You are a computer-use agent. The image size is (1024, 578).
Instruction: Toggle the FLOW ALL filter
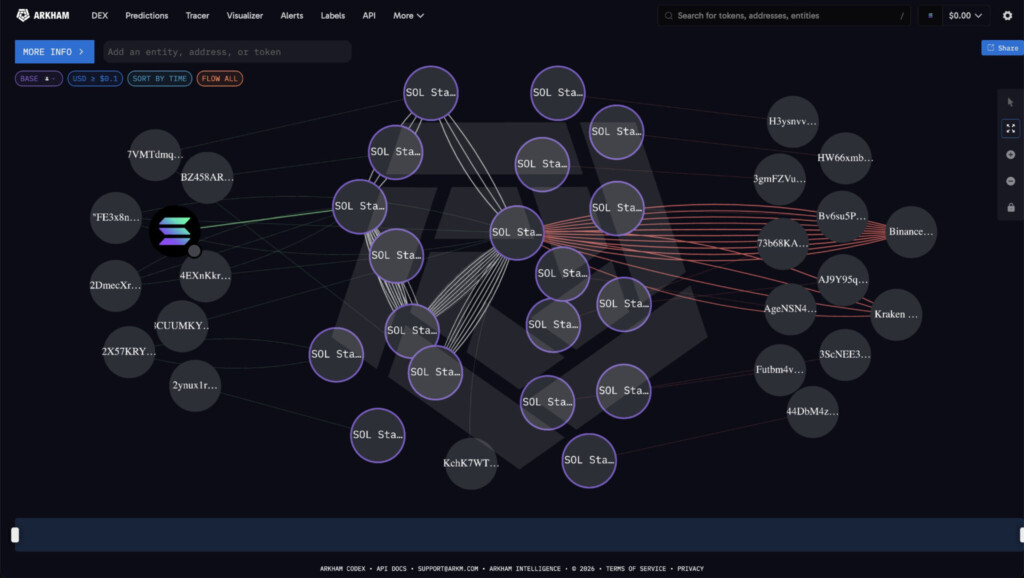click(219, 78)
